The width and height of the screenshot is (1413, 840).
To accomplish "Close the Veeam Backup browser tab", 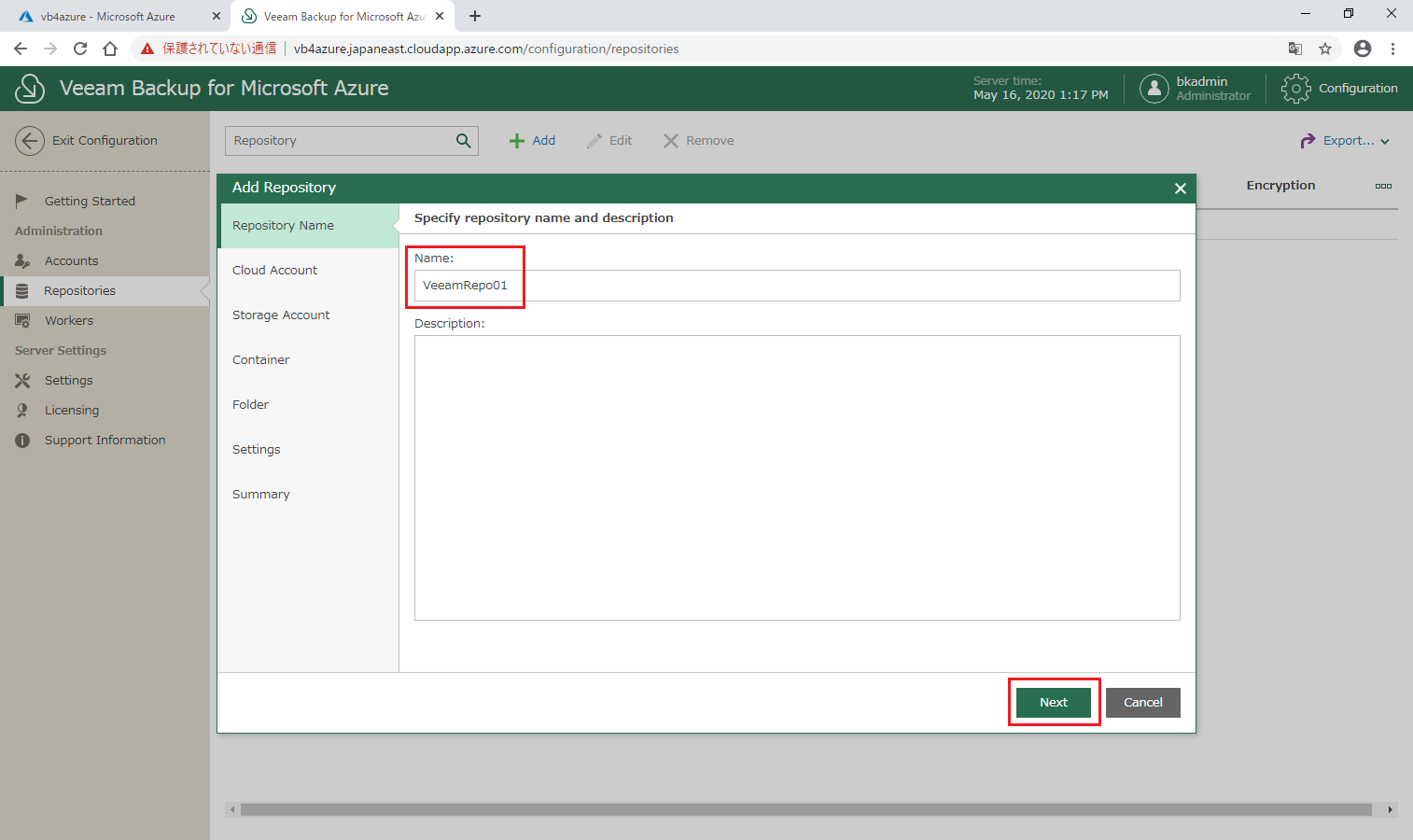I will pos(440,16).
